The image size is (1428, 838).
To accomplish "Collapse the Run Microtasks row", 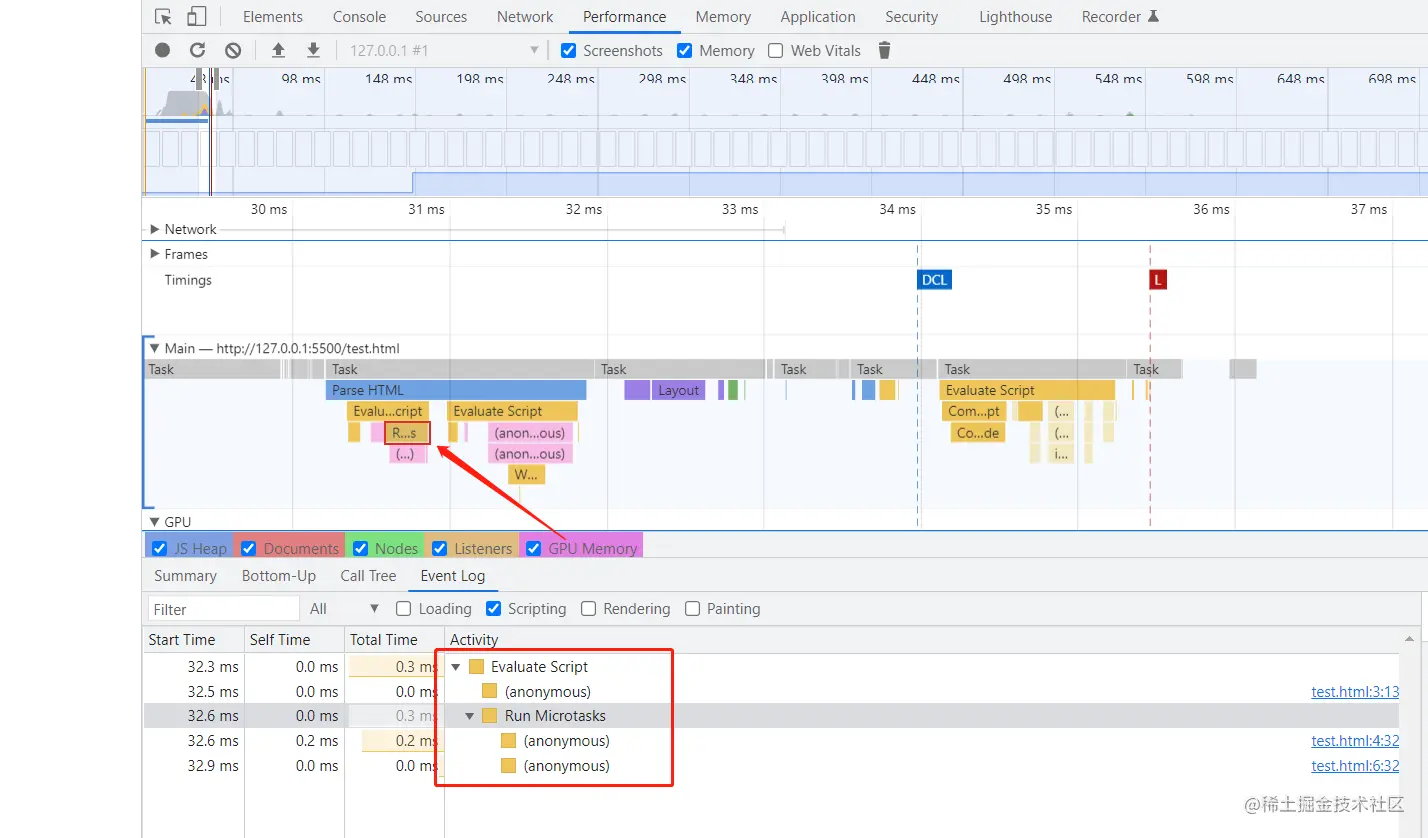I will point(470,716).
